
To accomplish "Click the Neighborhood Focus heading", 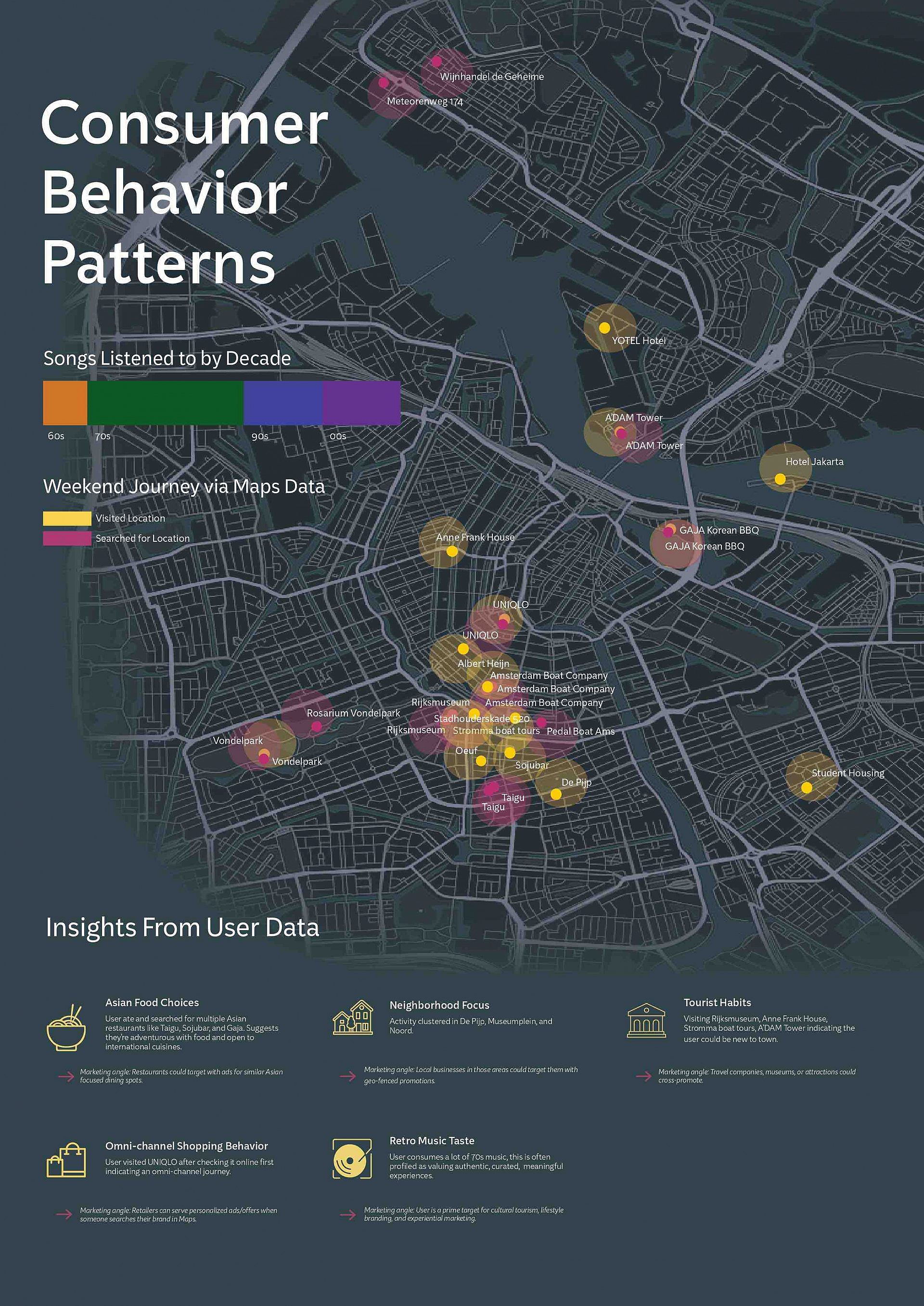I will tap(439, 1005).
